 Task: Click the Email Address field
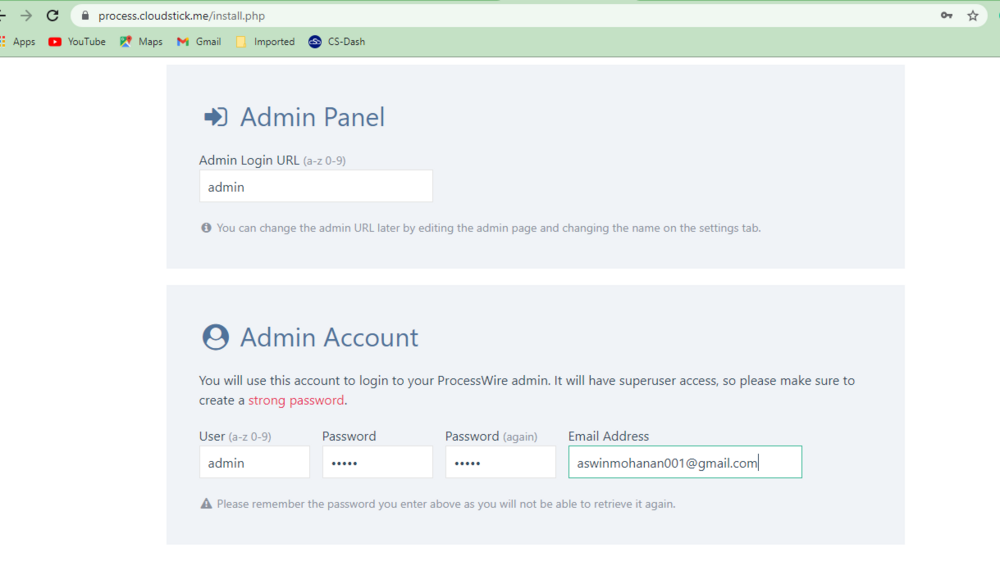tap(685, 463)
